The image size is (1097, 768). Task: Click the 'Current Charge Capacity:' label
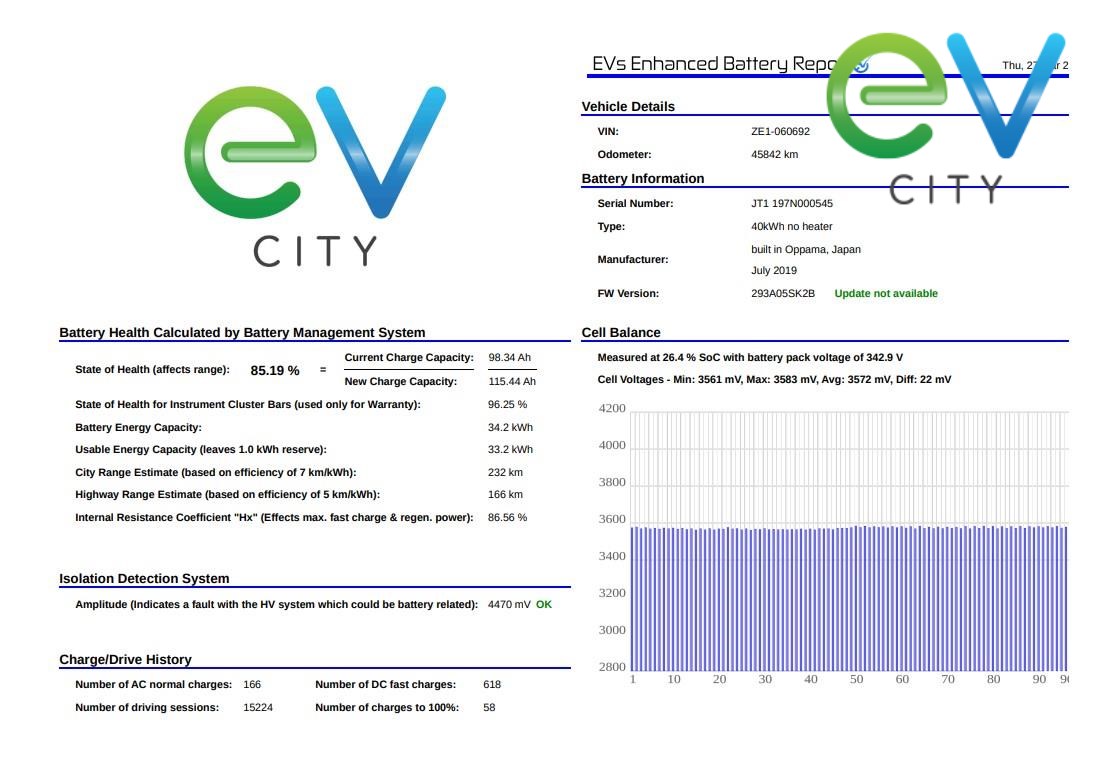pos(409,357)
